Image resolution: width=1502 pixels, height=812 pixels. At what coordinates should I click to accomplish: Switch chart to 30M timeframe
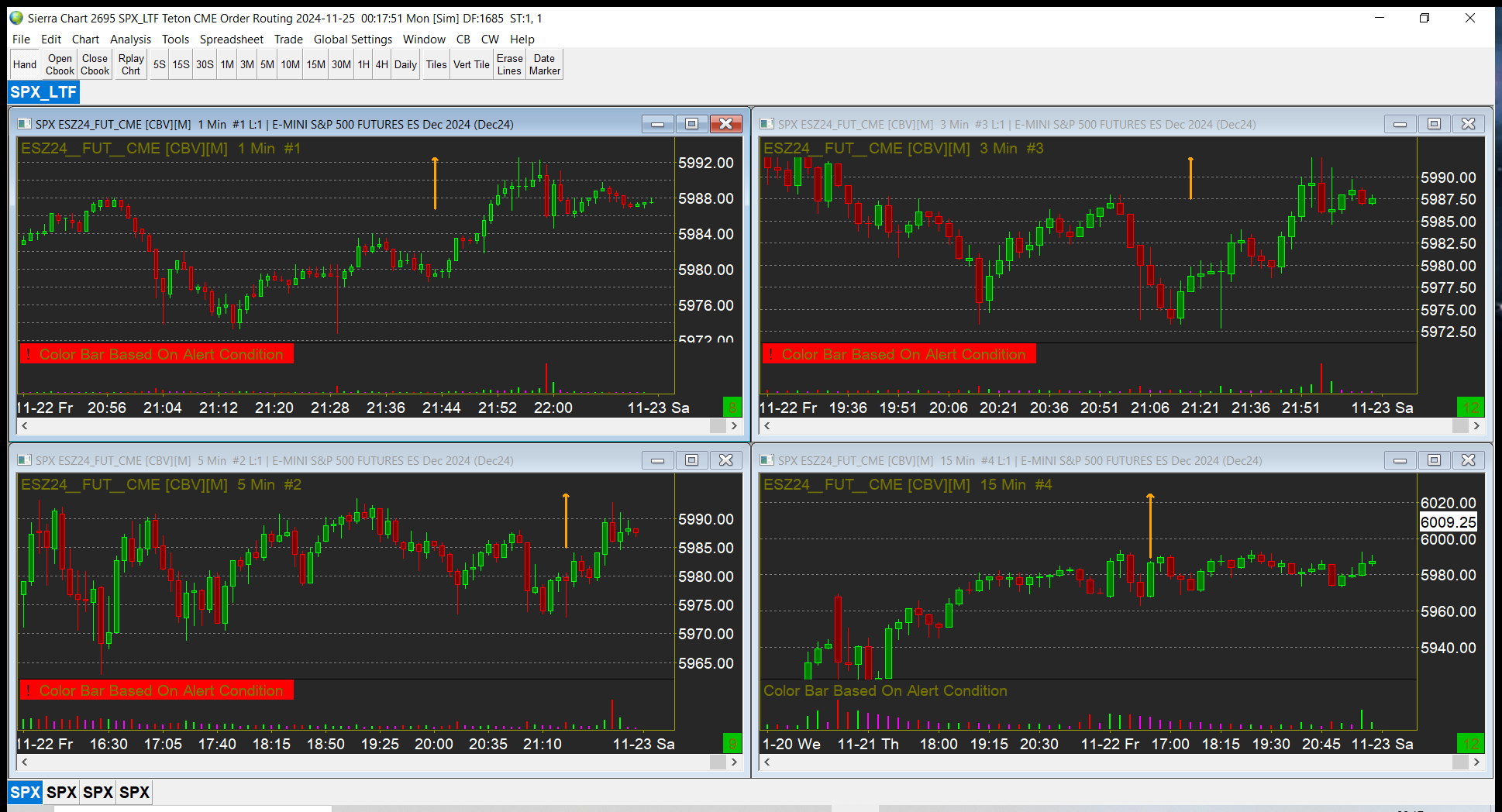pos(341,64)
